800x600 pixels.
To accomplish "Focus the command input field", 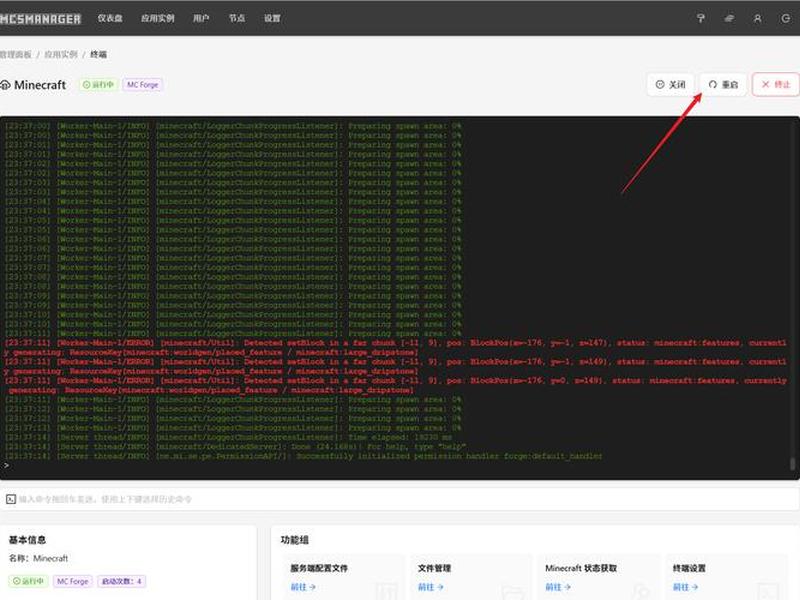I will click(x=399, y=499).
